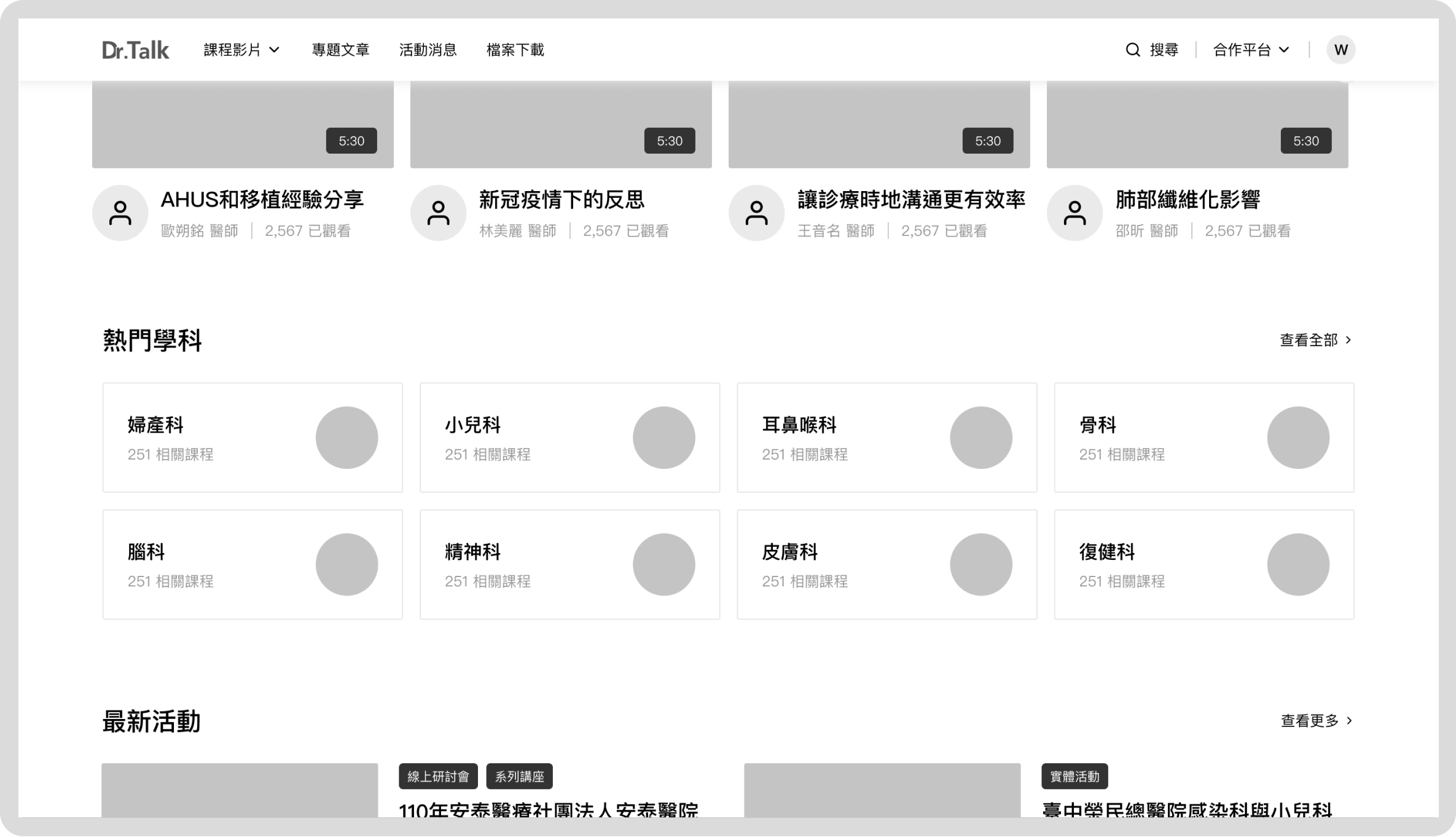This screenshot has width=1456, height=837.
Task: Click 歐朔銘 doctor avatar icon
Action: 120,213
